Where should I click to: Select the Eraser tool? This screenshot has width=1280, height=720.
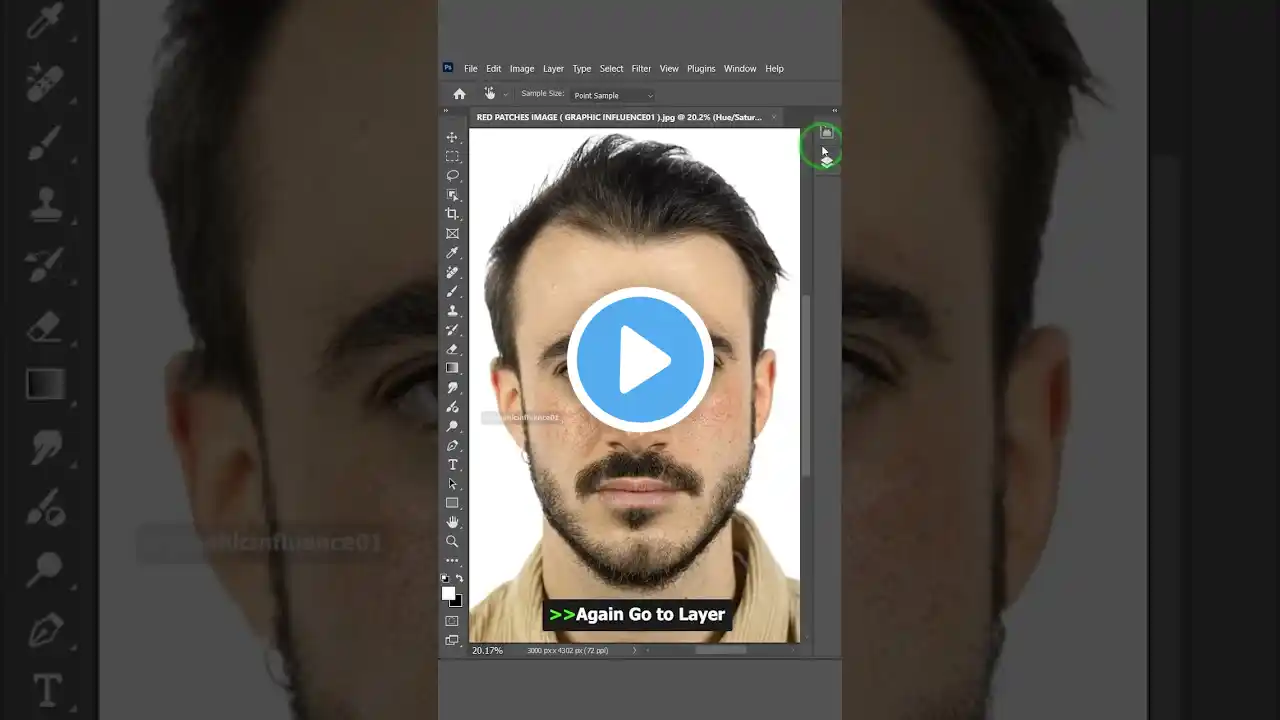452,349
